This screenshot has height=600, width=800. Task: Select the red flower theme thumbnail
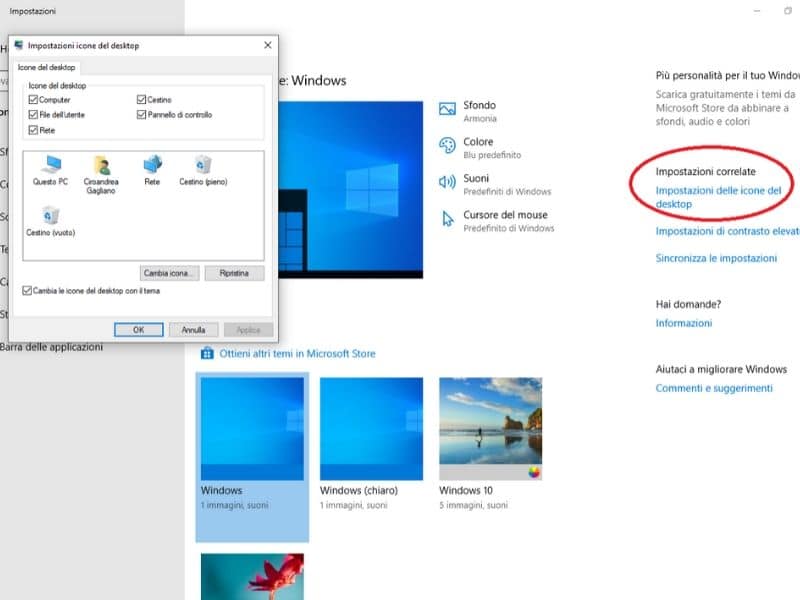point(252,577)
